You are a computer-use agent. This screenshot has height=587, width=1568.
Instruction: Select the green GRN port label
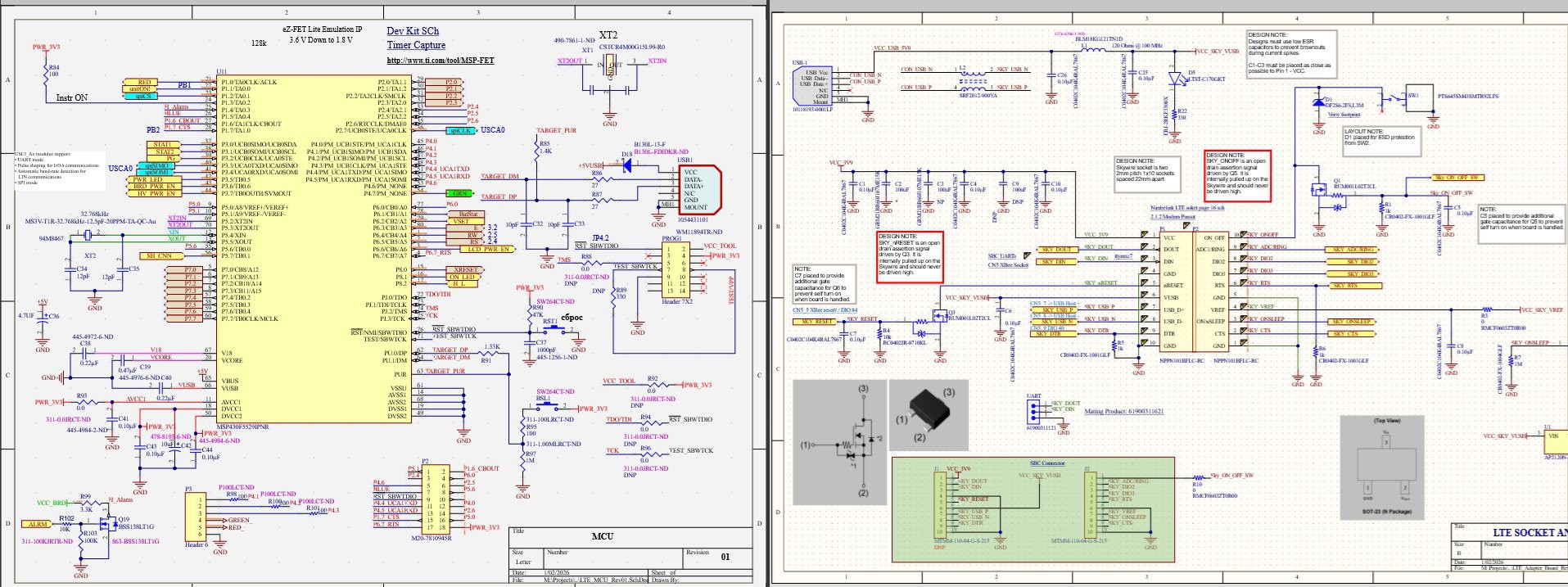tap(460, 194)
